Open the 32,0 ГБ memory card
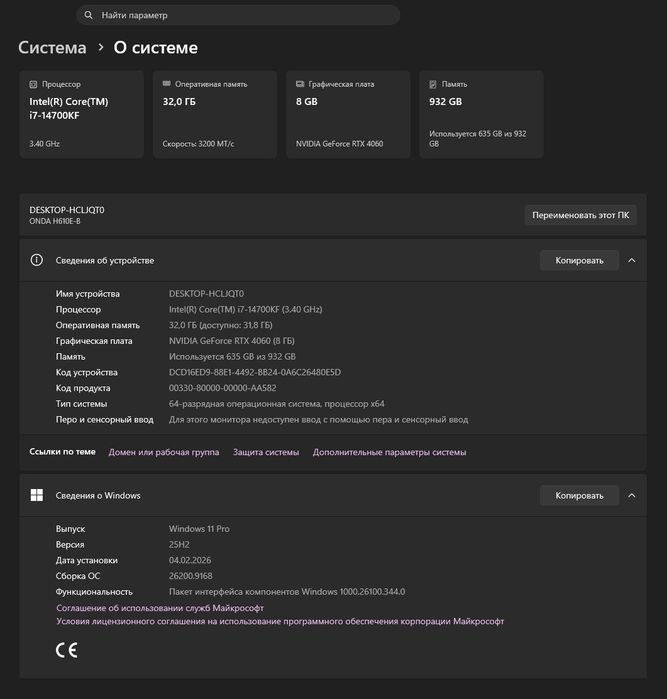 click(215, 114)
